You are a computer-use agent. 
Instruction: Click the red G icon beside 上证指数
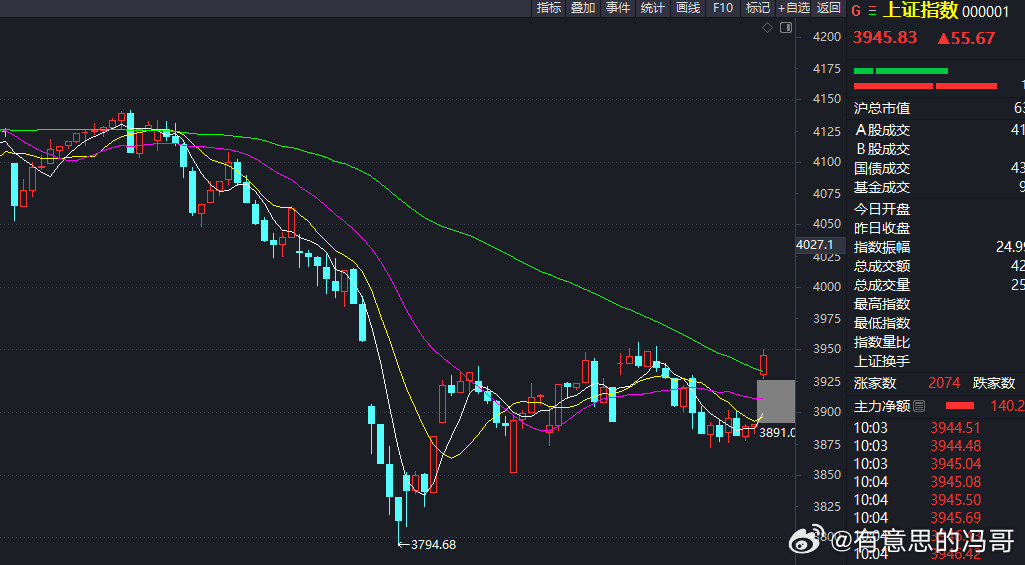coord(855,10)
